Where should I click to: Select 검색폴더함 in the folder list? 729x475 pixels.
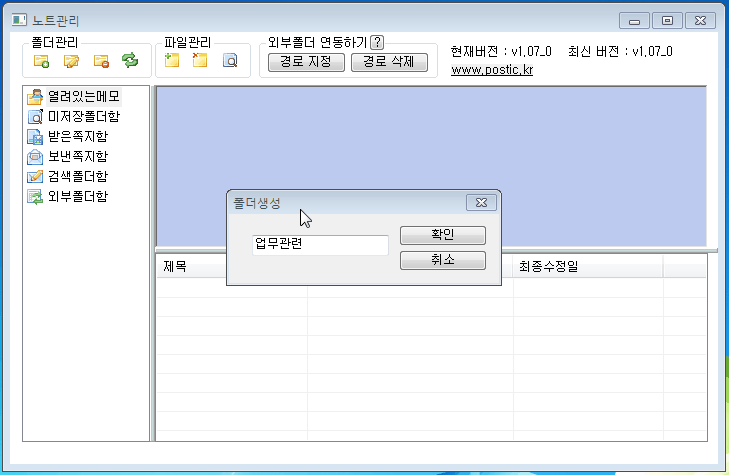(78, 176)
